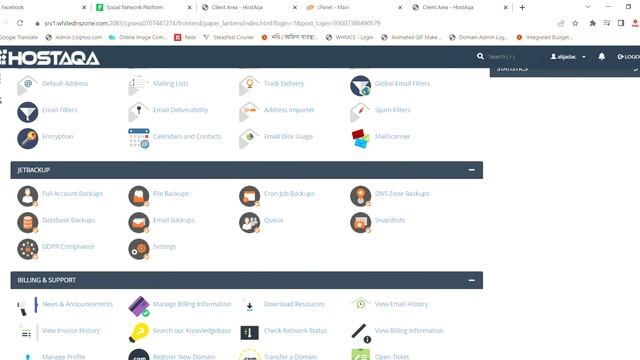Click the View Invoice History link
This screenshot has width=640, height=360.
pos(71,331)
